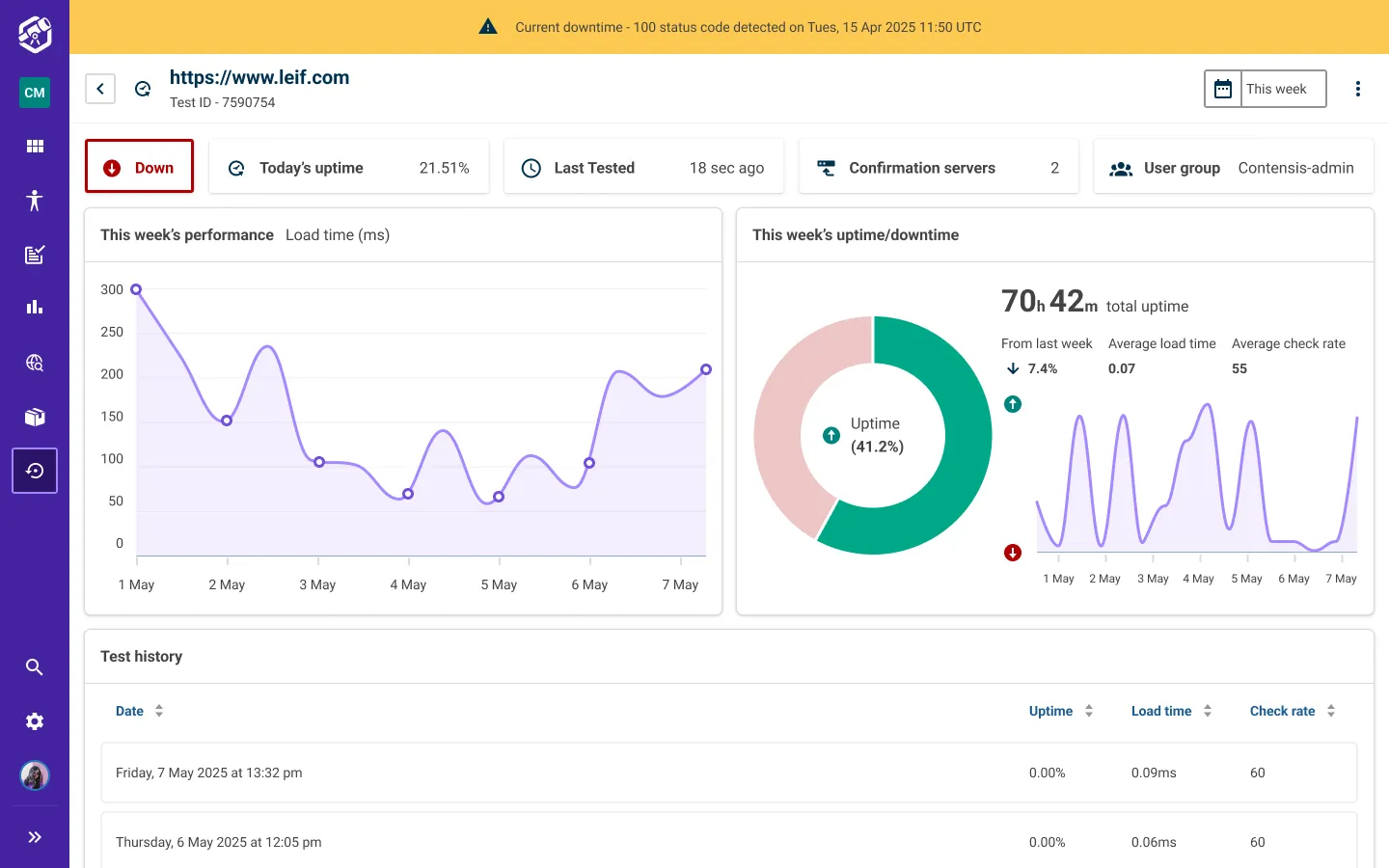Image resolution: width=1389 pixels, height=868 pixels.
Task: Select the globe search icon in sidebar
Action: (35, 363)
